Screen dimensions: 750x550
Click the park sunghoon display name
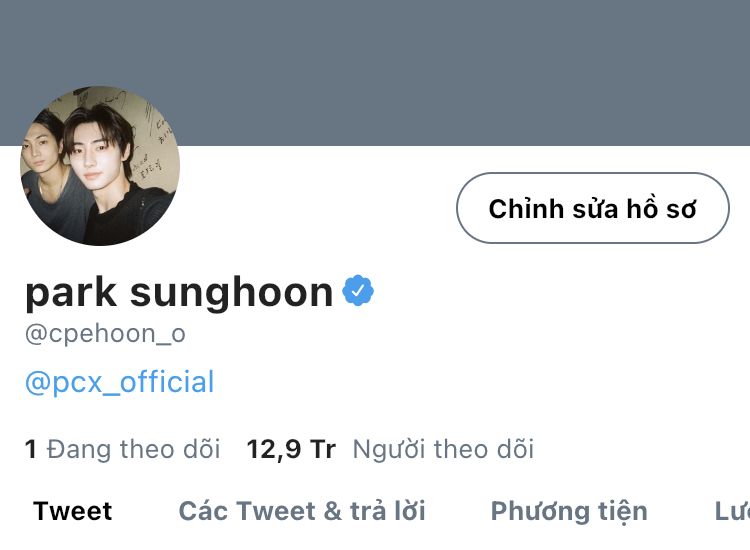tap(179, 292)
